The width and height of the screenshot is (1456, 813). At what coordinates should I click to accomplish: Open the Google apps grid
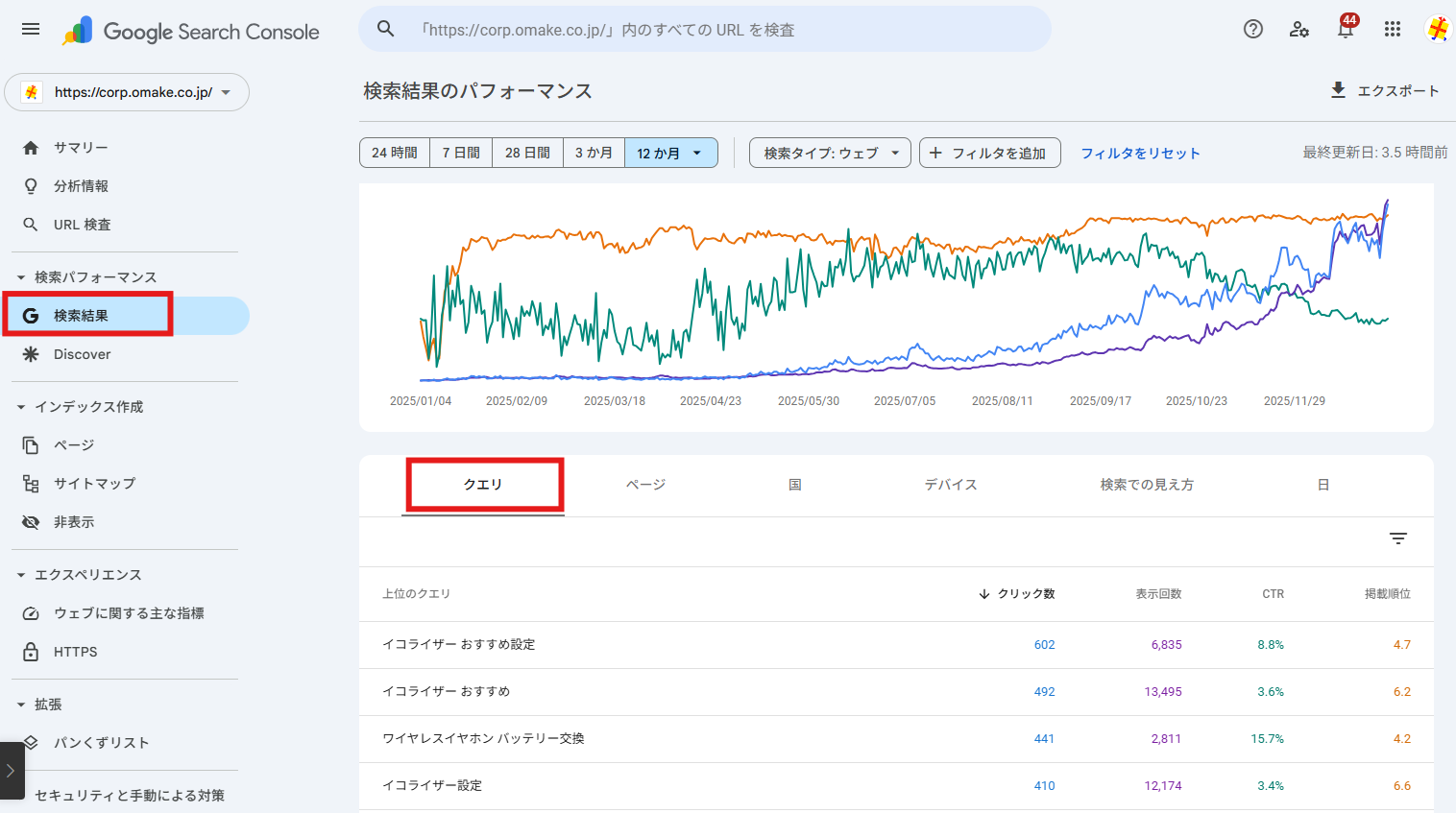point(1392,29)
